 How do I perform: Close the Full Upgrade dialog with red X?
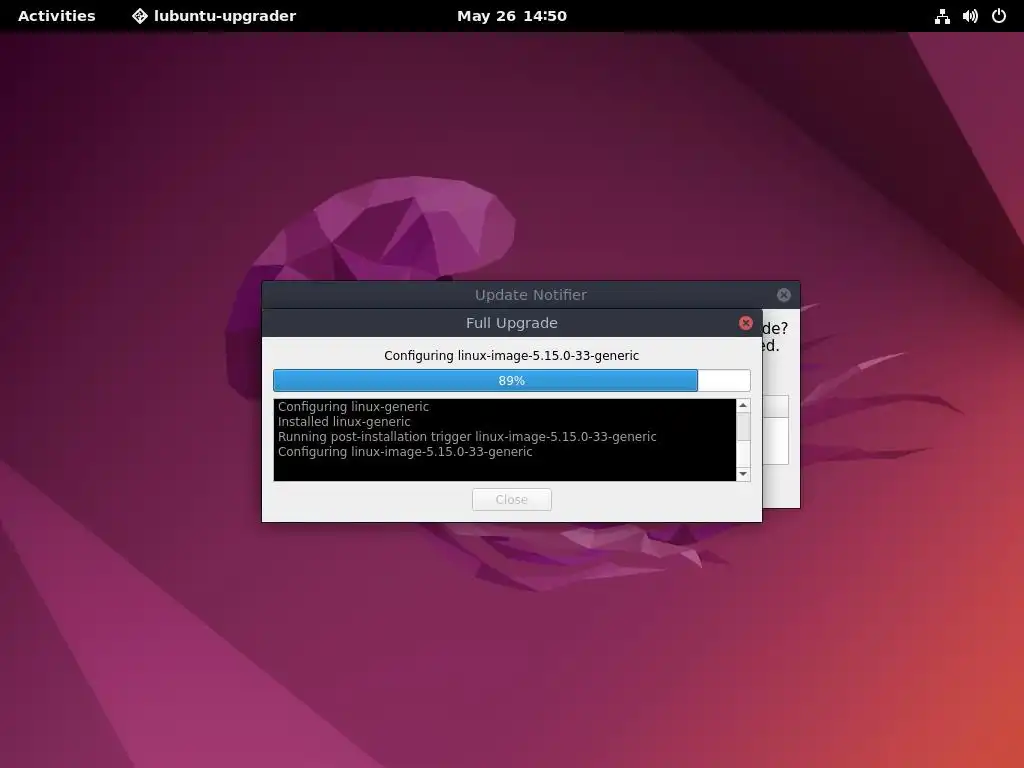pos(745,323)
